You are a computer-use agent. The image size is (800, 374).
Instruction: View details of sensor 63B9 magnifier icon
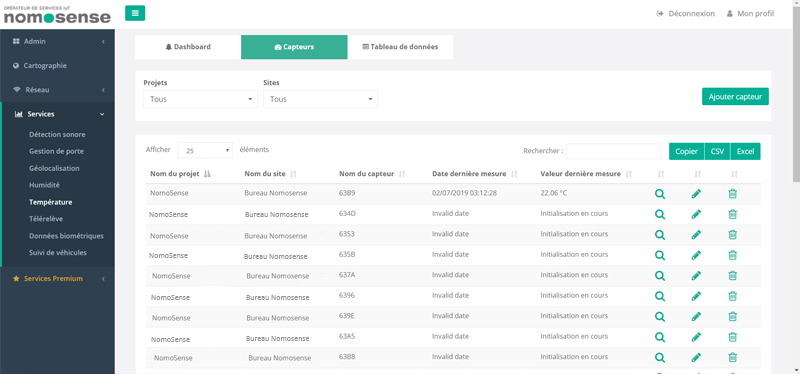point(660,194)
